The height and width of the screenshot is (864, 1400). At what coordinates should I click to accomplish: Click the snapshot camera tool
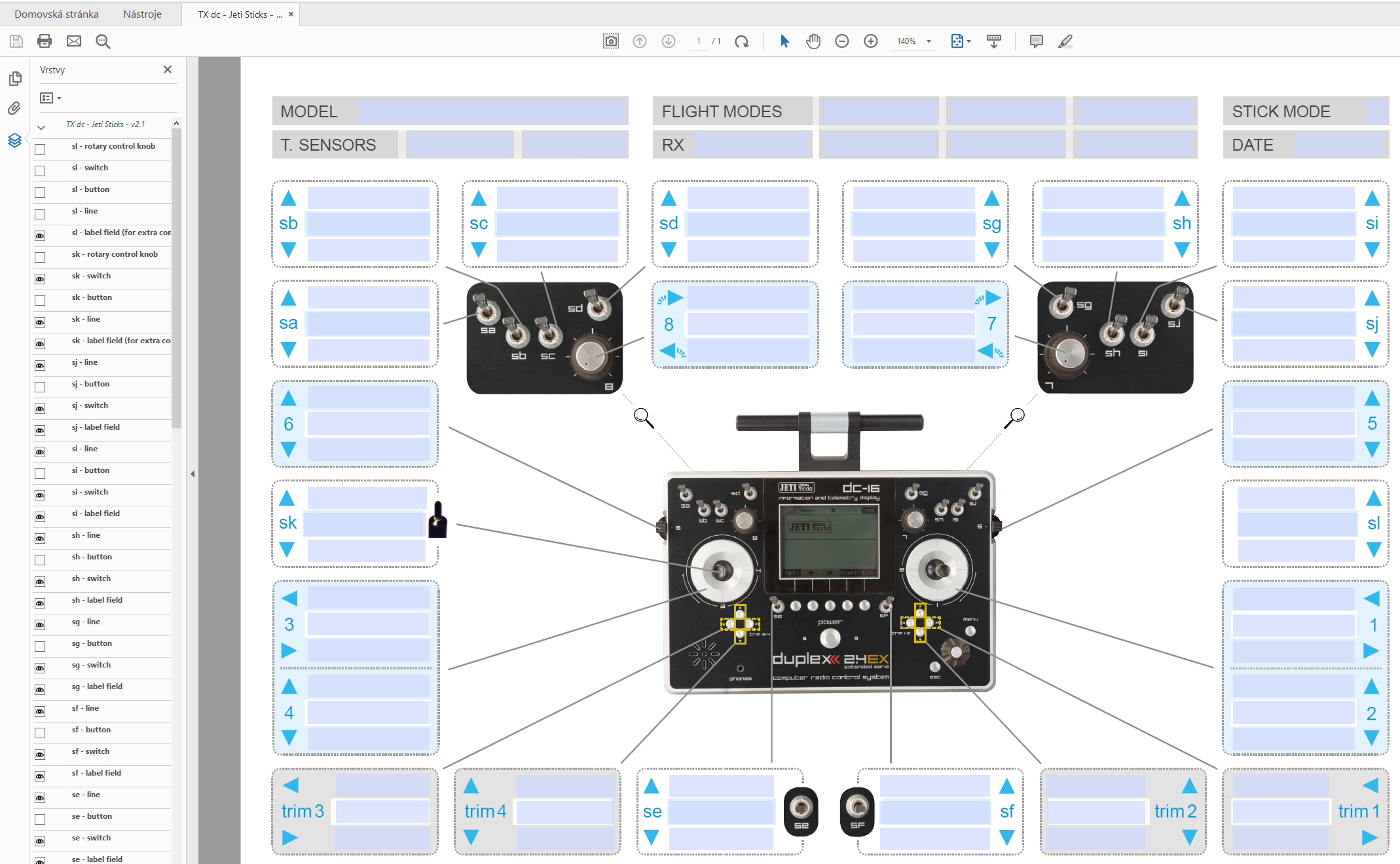click(610, 41)
